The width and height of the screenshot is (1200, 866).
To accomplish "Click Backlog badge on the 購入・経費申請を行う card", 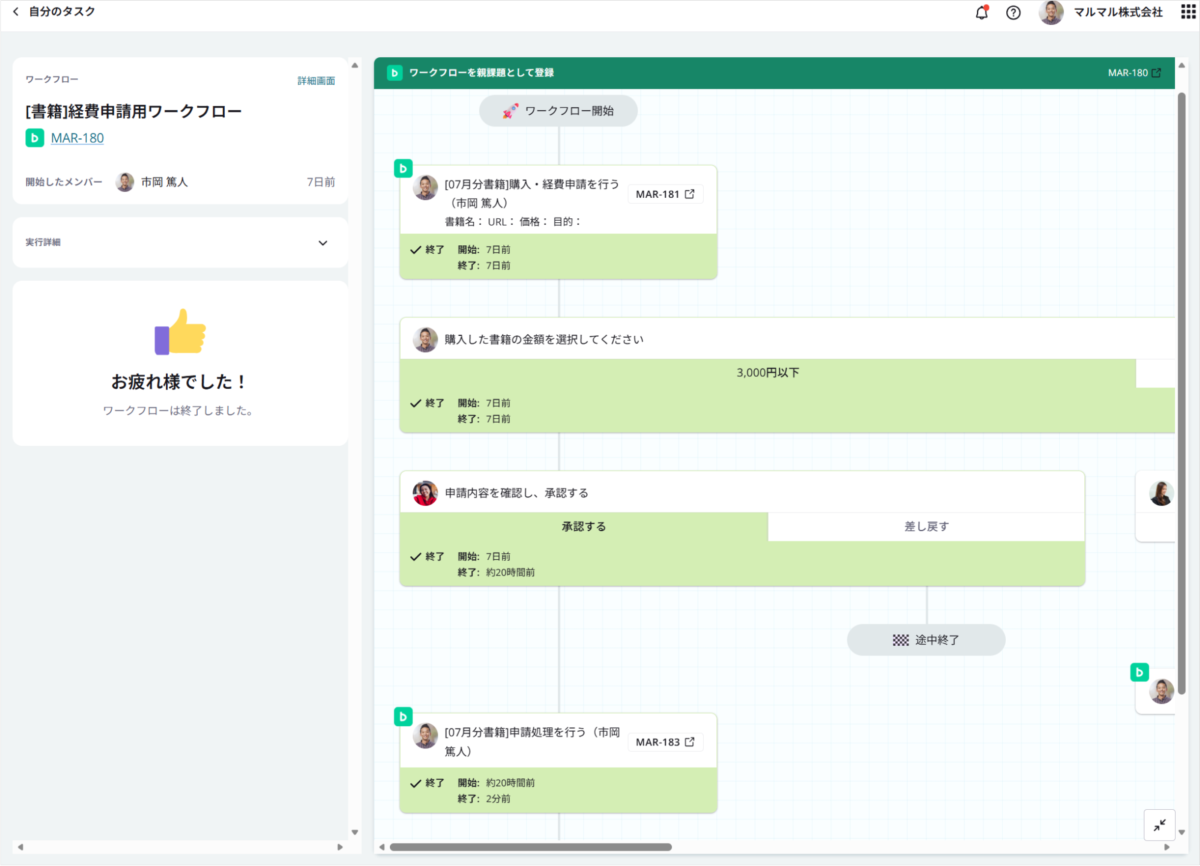I will pos(403,168).
